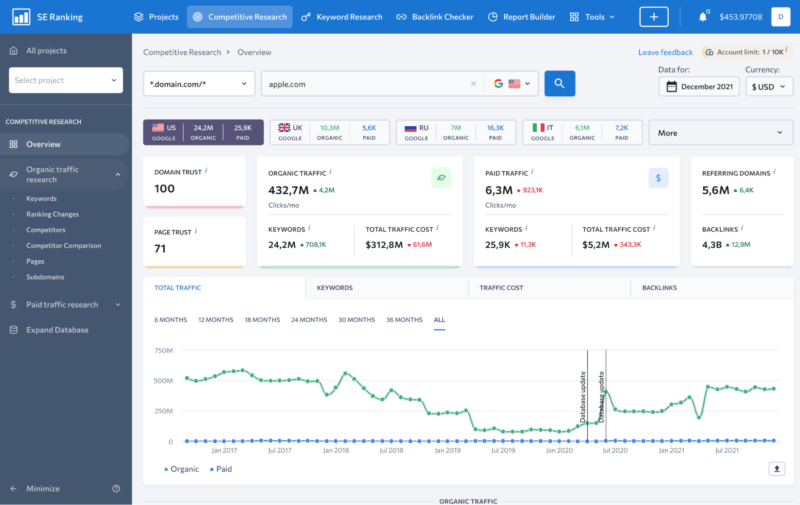Open notifications bell icon
This screenshot has height=505, width=800.
703,17
